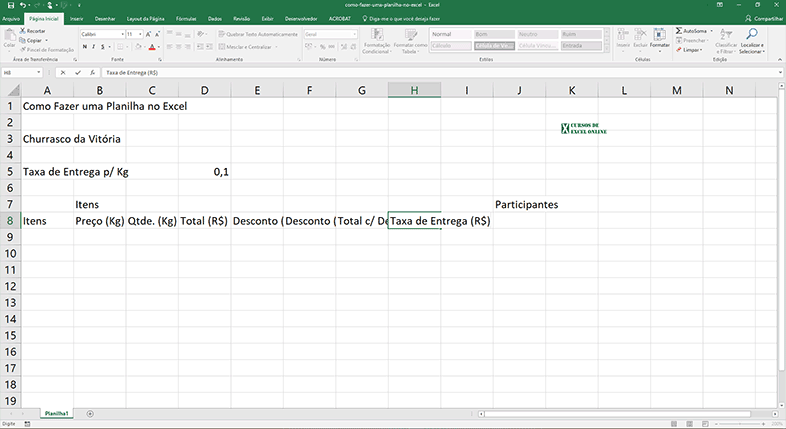786x429 pixels.
Task: Click the Diga-me search box
Action: click(401, 19)
